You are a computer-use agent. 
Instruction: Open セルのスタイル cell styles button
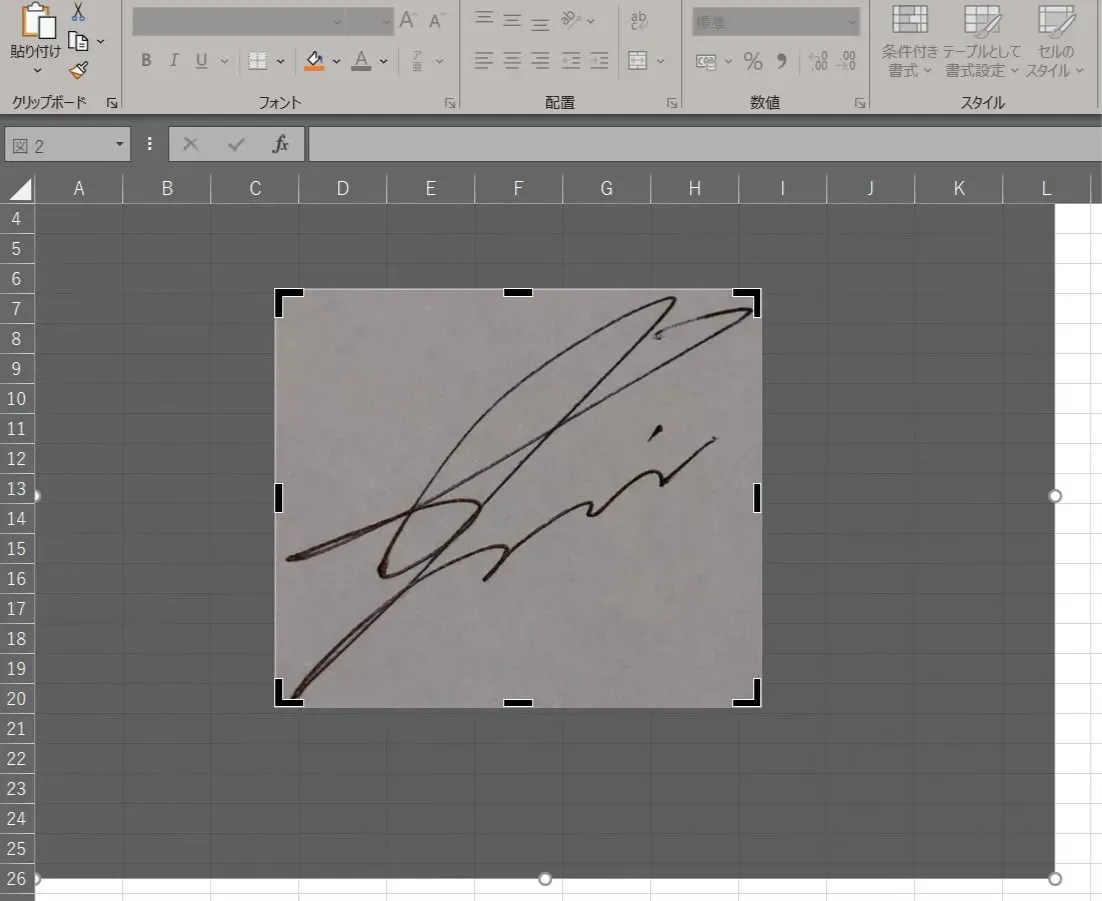click(1055, 41)
